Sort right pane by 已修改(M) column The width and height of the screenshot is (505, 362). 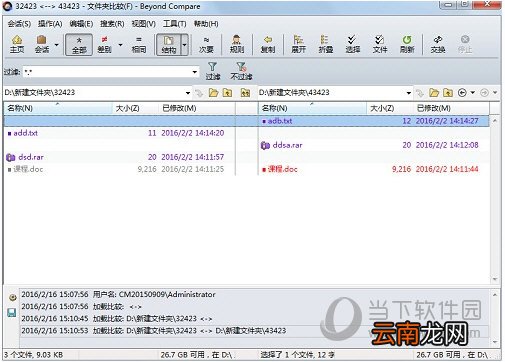coord(451,108)
